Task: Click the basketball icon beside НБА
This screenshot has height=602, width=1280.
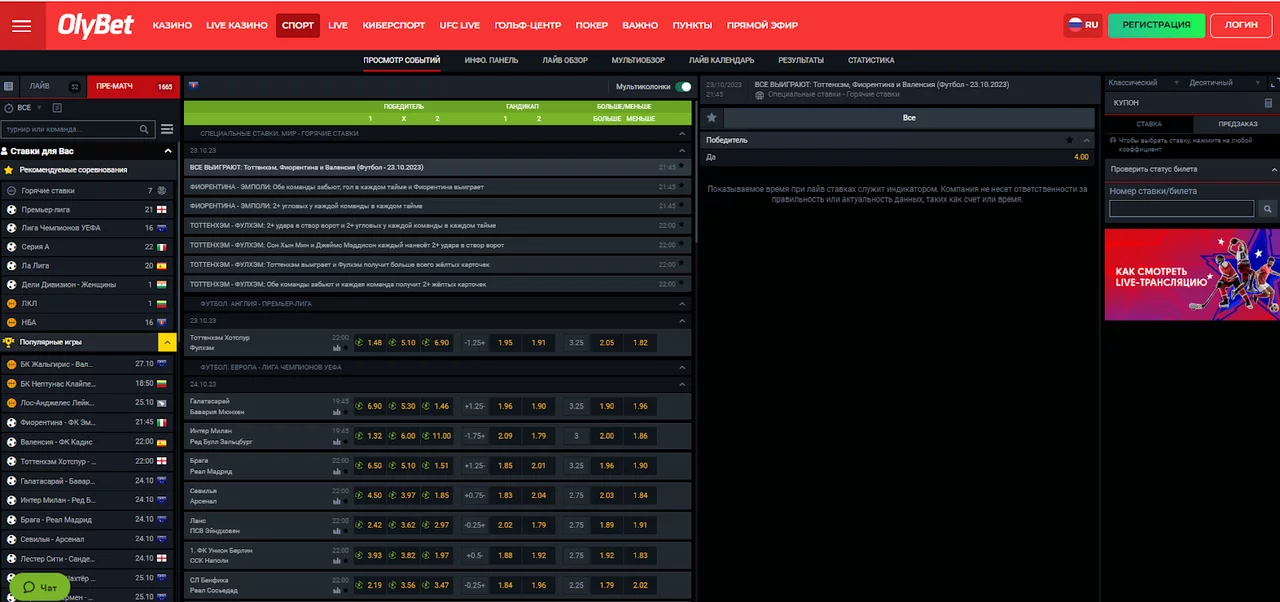Action: (x=11, y=322)
